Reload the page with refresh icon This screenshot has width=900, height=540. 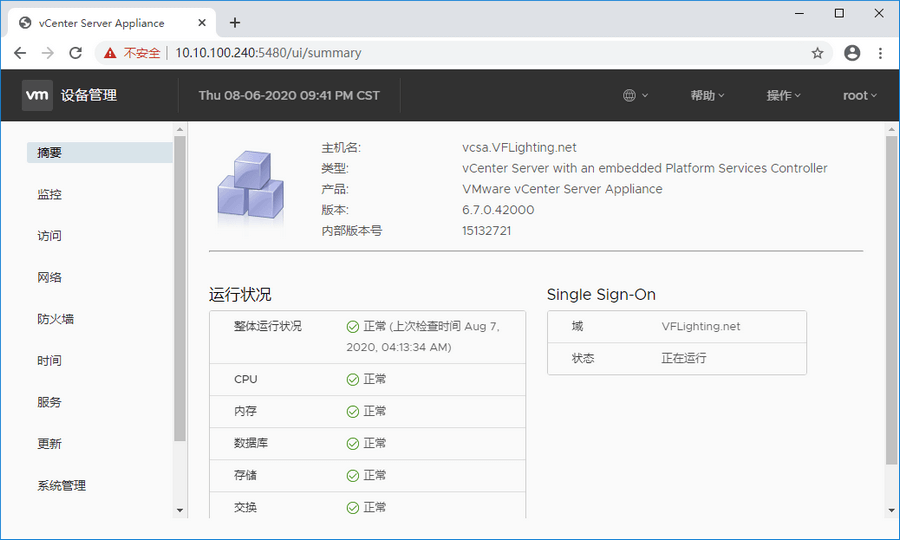coord(75,53)
